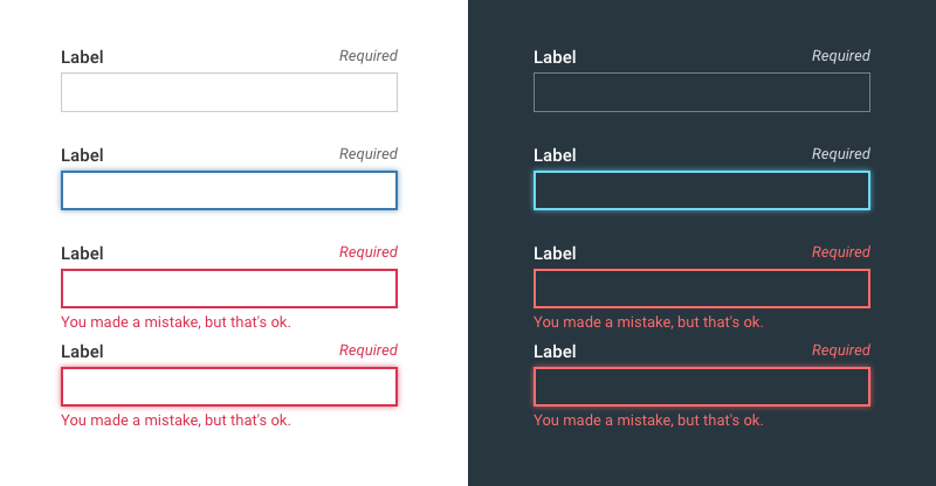
Task: Click the non-glowing red error input, light panel
Action: [229, 288]
